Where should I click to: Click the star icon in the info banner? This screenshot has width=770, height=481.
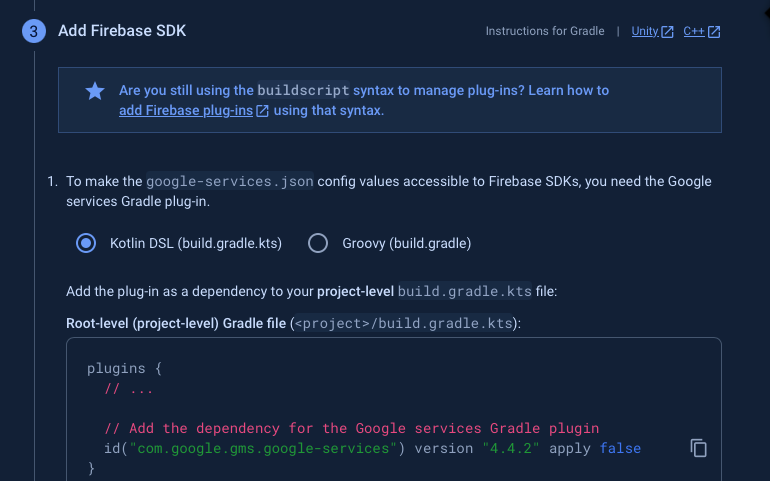pyautogui.click(x=95, y=91)
